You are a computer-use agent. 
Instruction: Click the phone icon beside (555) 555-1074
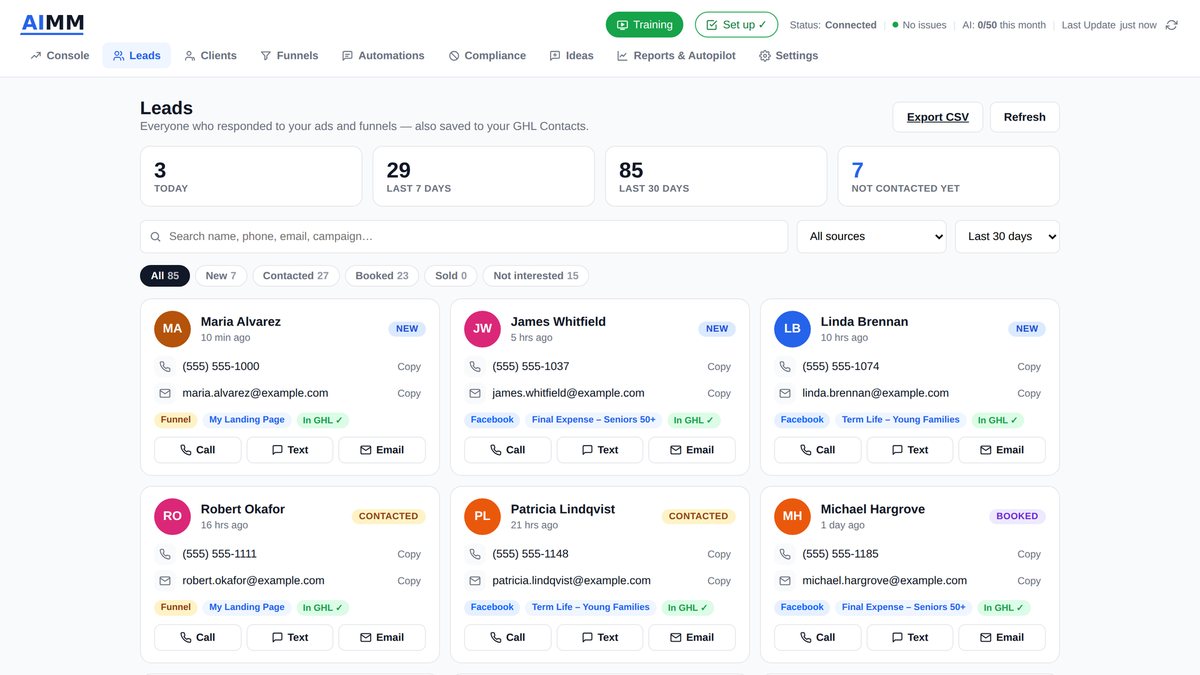click(x=785, y=367)
